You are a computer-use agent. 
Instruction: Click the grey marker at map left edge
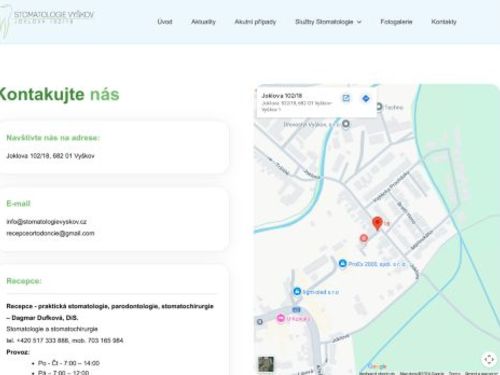click(x=260, y=322)
